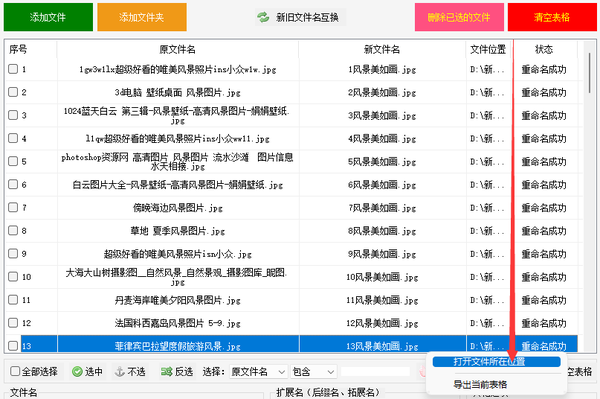The height and width of the screenshot is (399, 600).
Task: Click 重命名成功 status in row 4
Action: coord(544,138)
